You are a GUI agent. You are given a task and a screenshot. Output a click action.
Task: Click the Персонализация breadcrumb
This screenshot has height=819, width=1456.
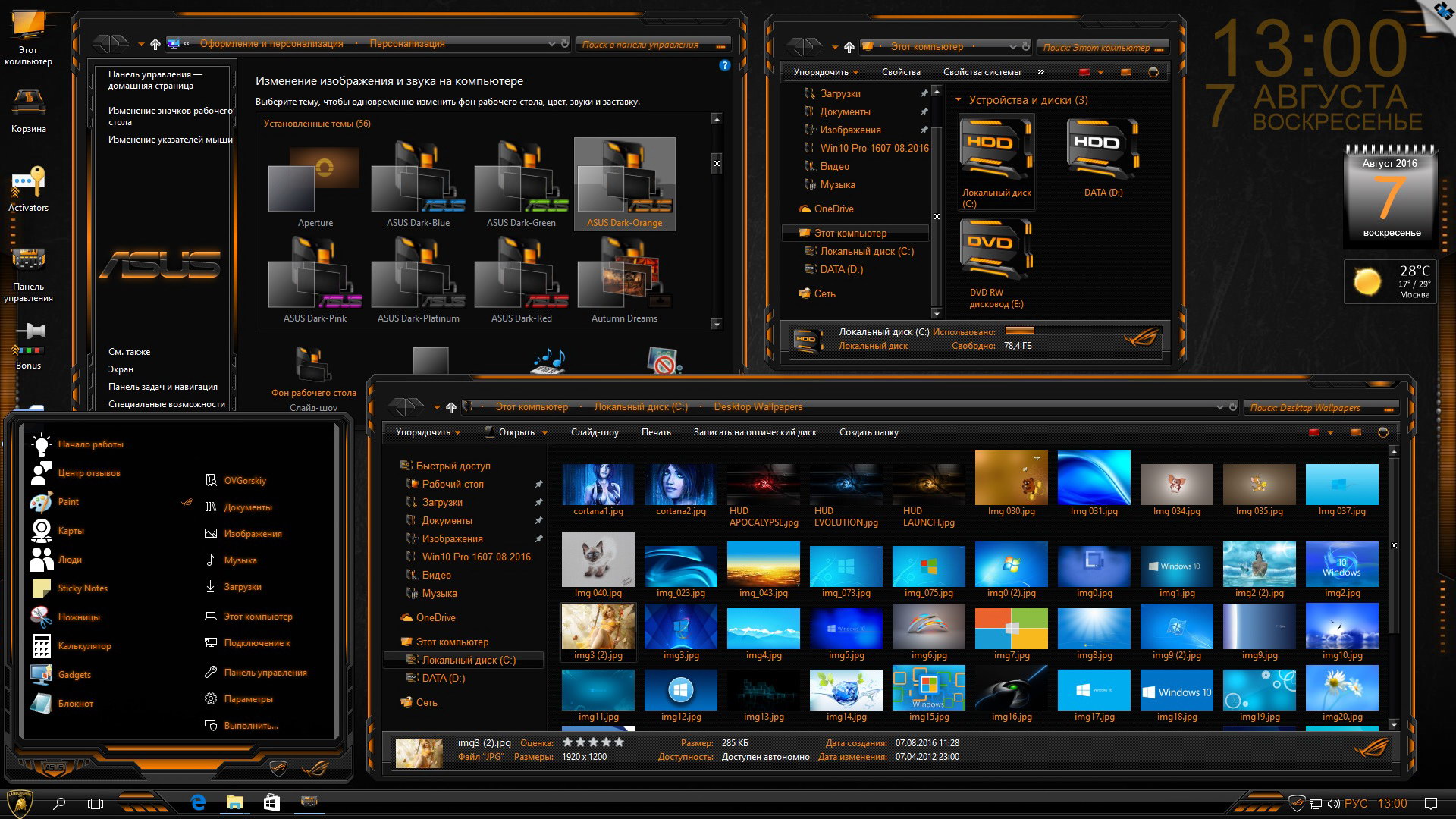[407, 44]
